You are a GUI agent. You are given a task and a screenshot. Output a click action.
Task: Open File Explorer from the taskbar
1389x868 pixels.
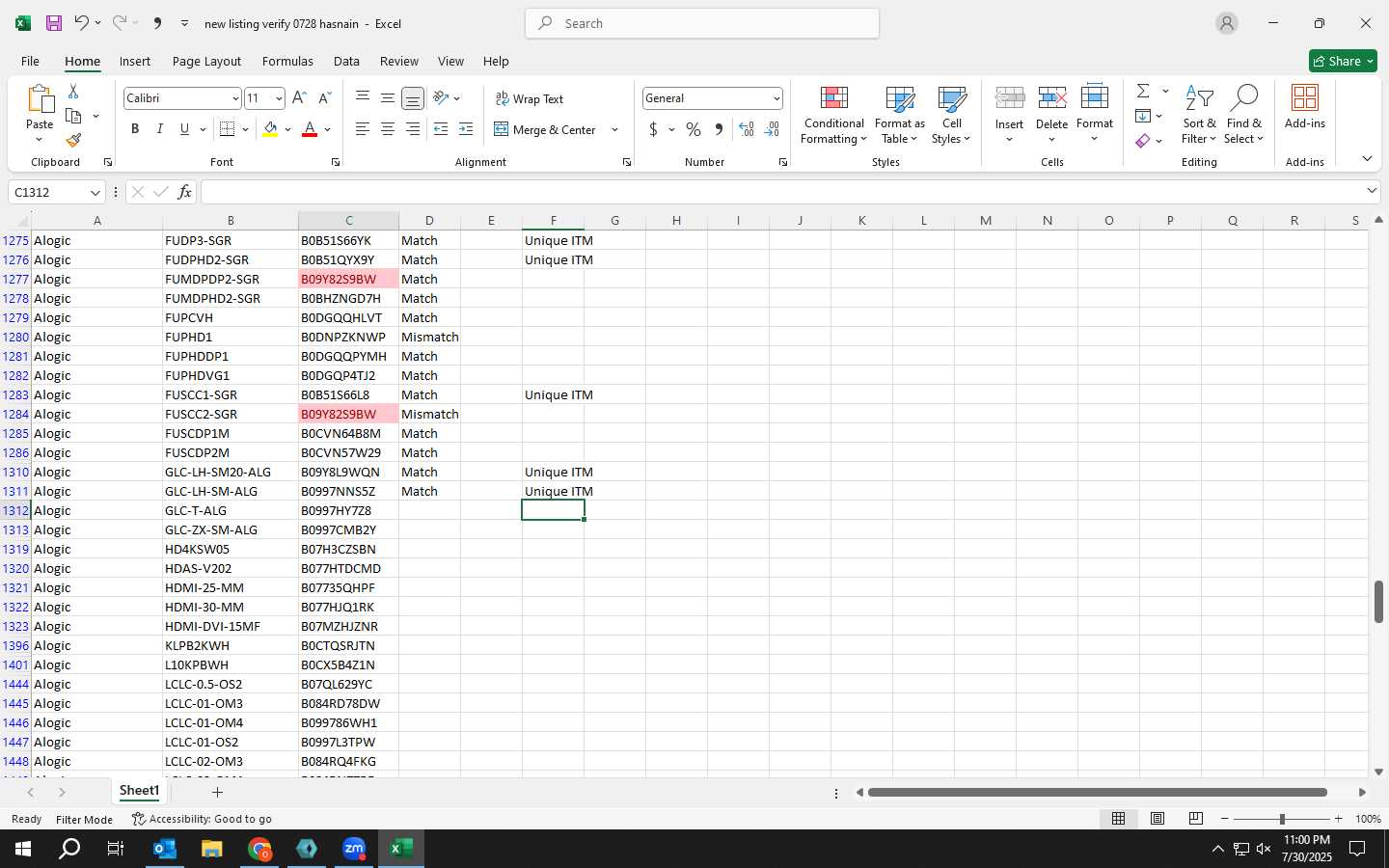(x=212, y=849)
